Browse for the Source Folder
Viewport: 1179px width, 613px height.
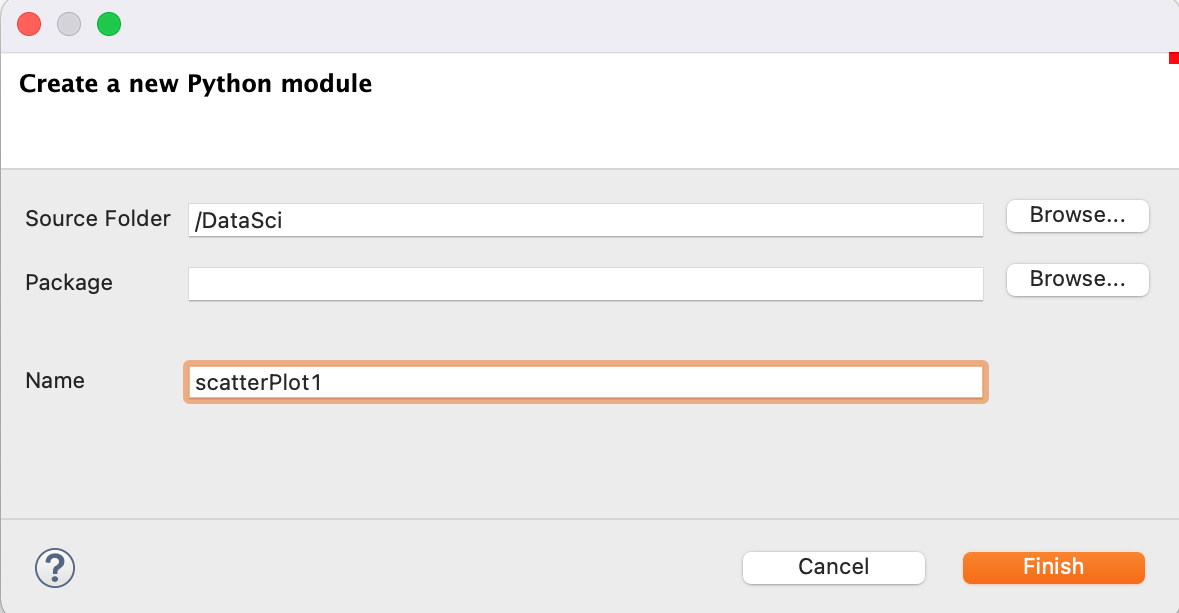(1077, 215)
